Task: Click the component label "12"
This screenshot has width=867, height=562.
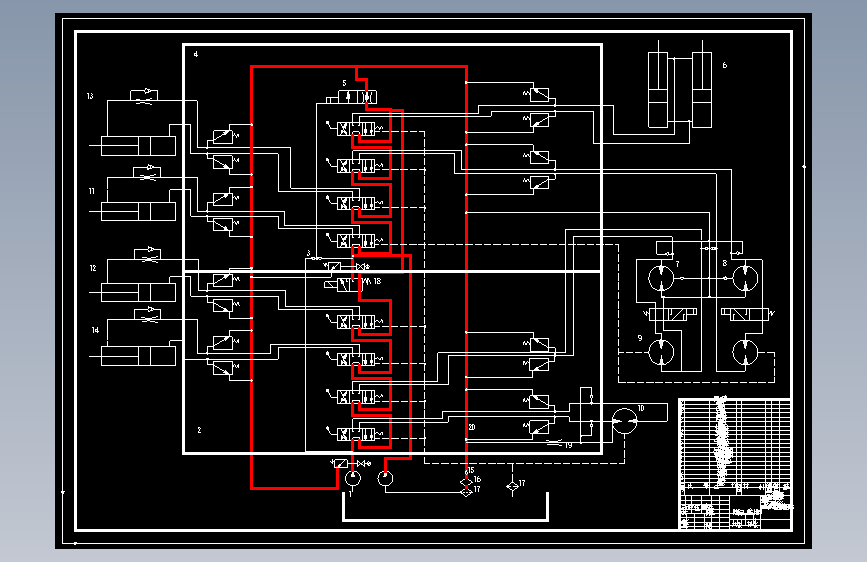Action: pos(93,268)
